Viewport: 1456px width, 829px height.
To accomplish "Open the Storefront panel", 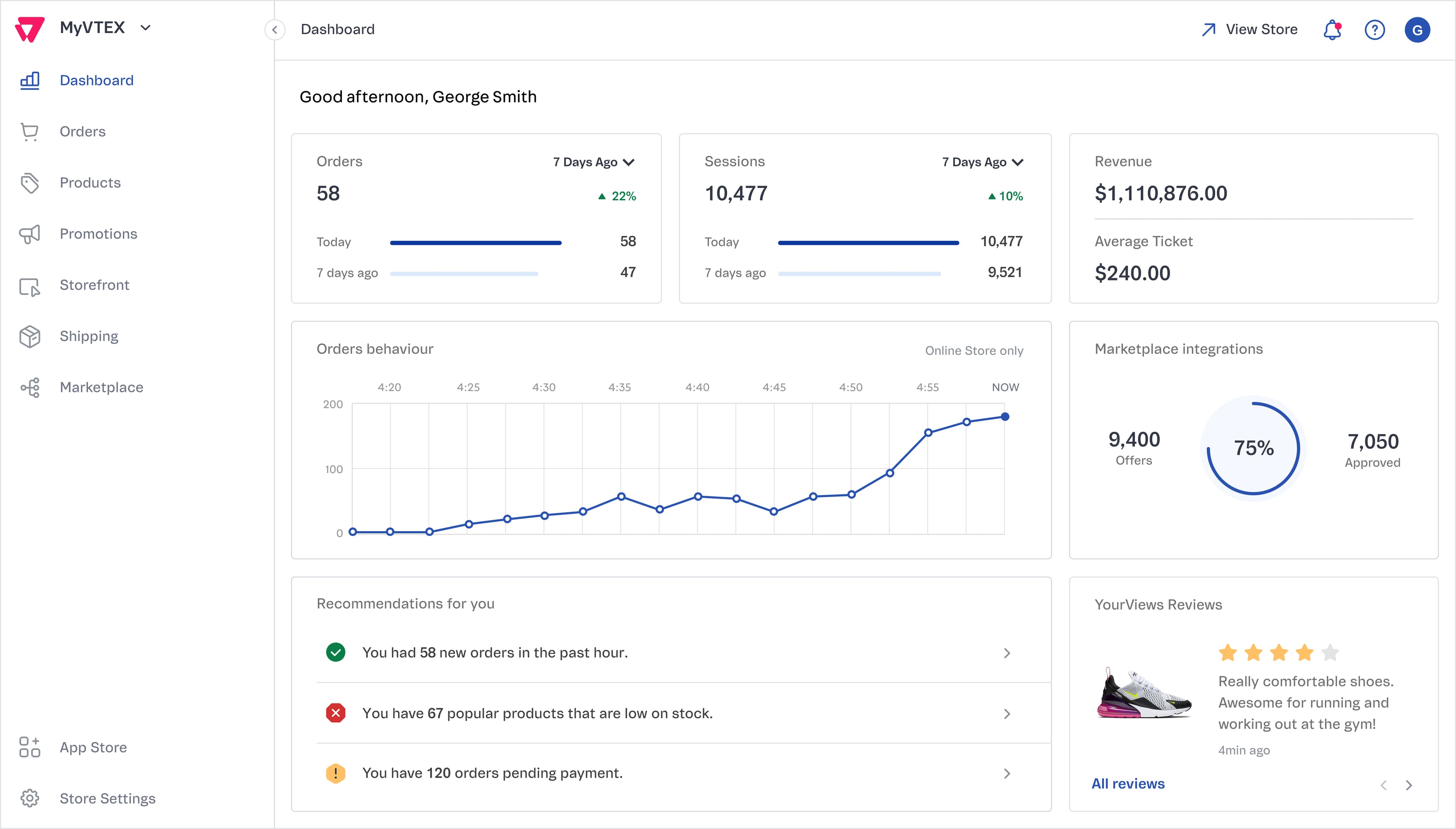I will point(94,285).
